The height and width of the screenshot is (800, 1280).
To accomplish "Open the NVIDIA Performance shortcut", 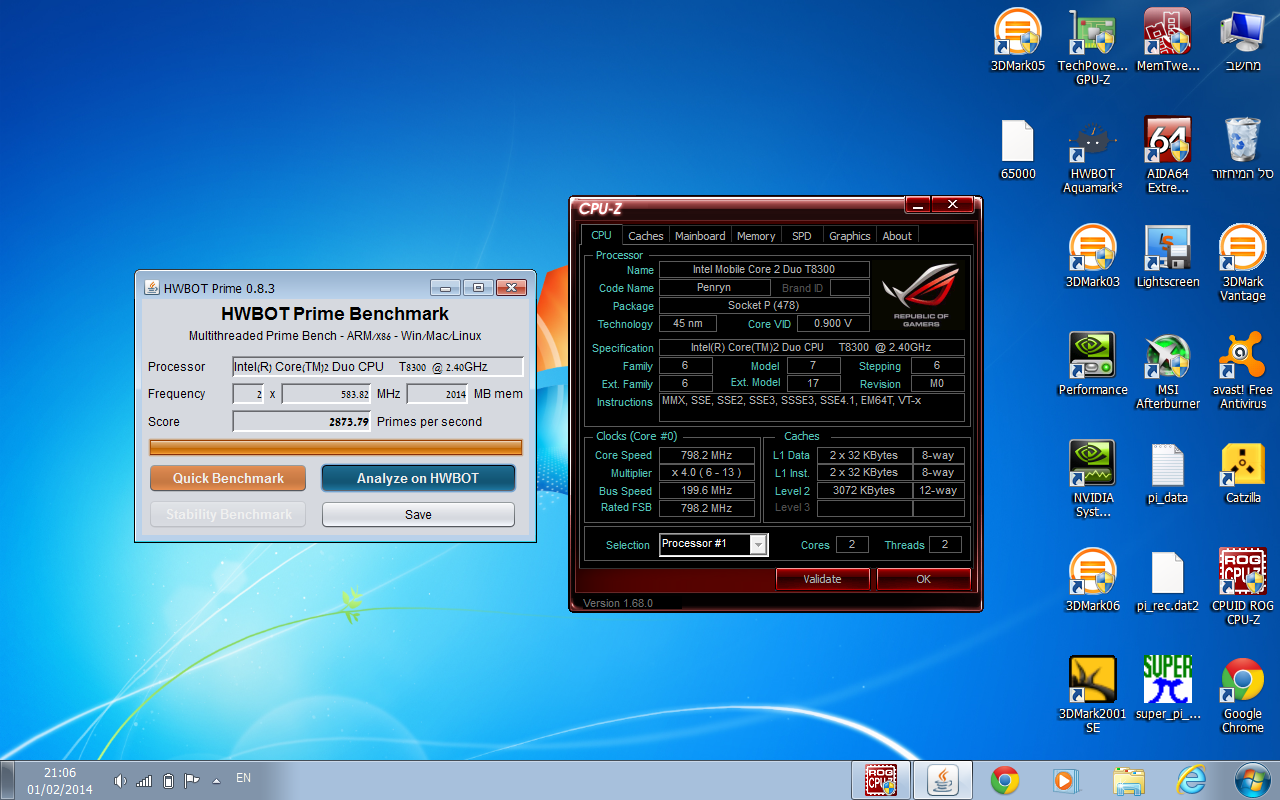I will pos(1092,364).
